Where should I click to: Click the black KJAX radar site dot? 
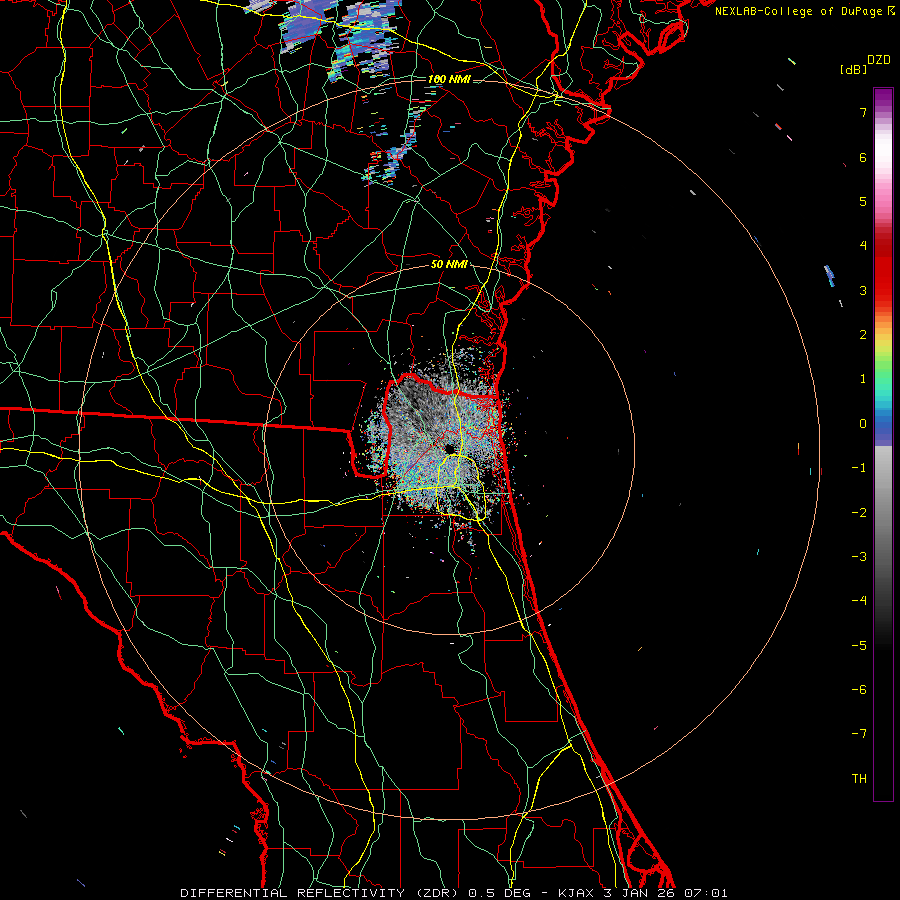tap(449, 449)
